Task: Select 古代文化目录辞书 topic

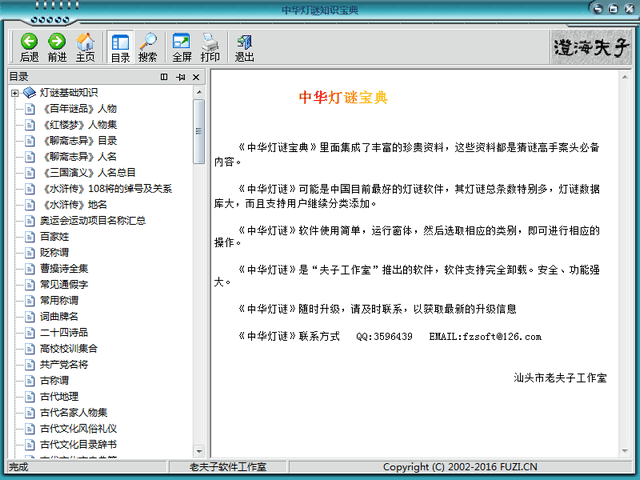Action: [78, 444]
